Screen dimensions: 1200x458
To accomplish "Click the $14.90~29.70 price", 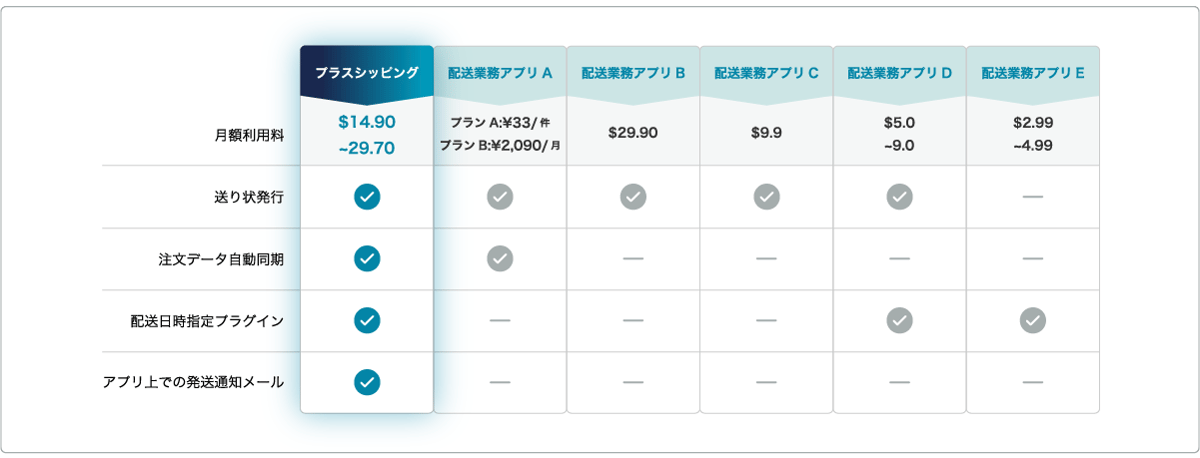I will (x=367, y=135).
